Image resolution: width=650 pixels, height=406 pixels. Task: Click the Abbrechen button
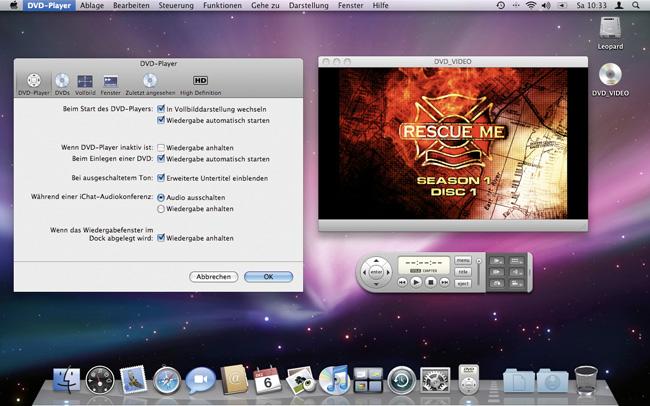click(x=213, y=277)
